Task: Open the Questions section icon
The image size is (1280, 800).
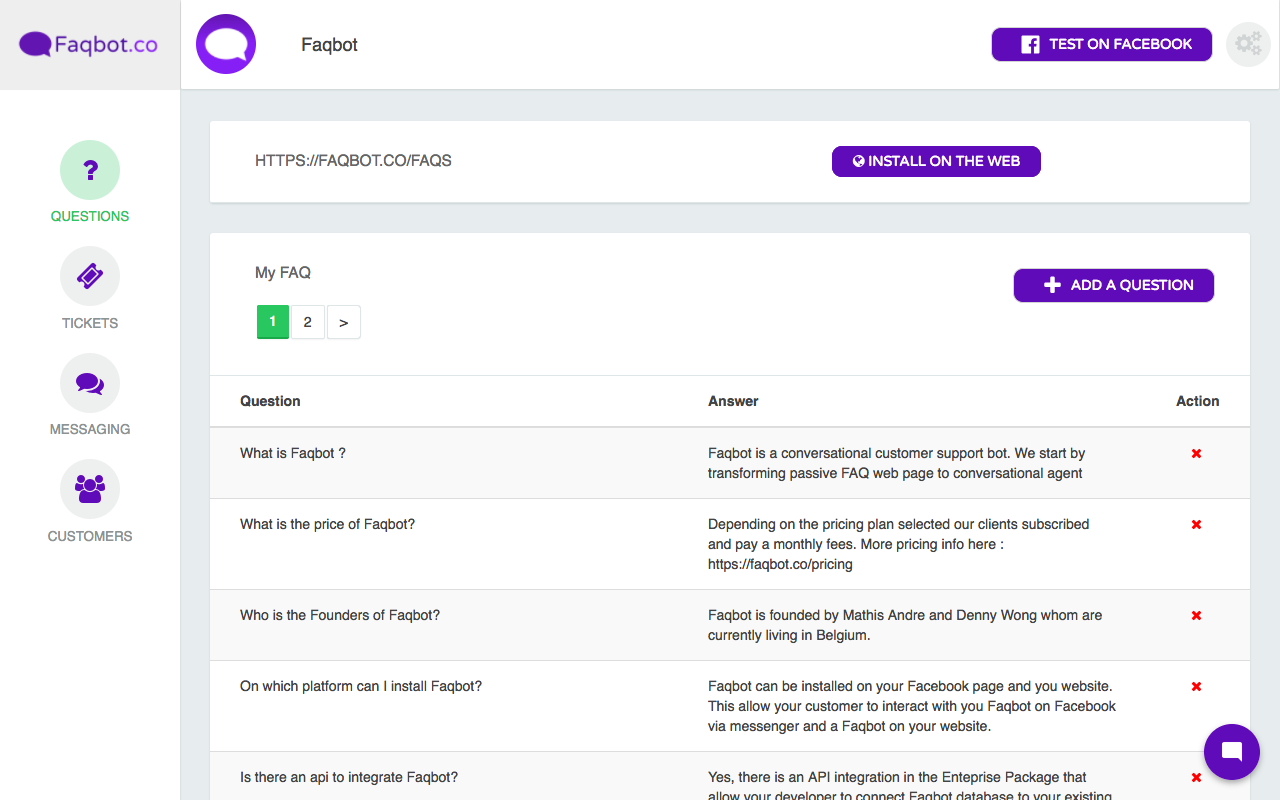Action: pos(90,170)
